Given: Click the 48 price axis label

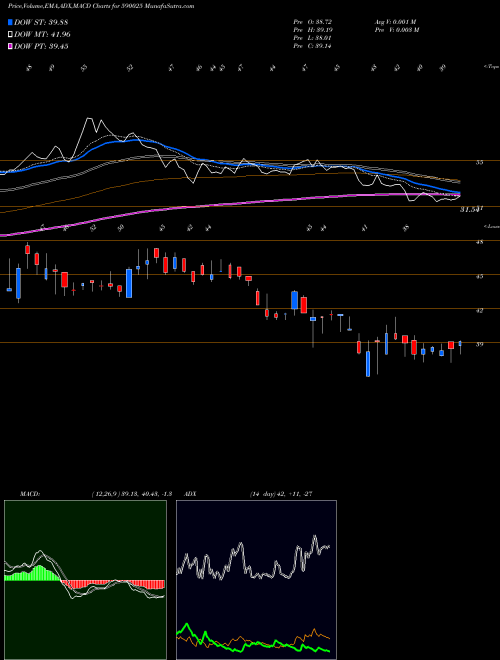Looking at the screenshot, I should click(x=479, y=242).
